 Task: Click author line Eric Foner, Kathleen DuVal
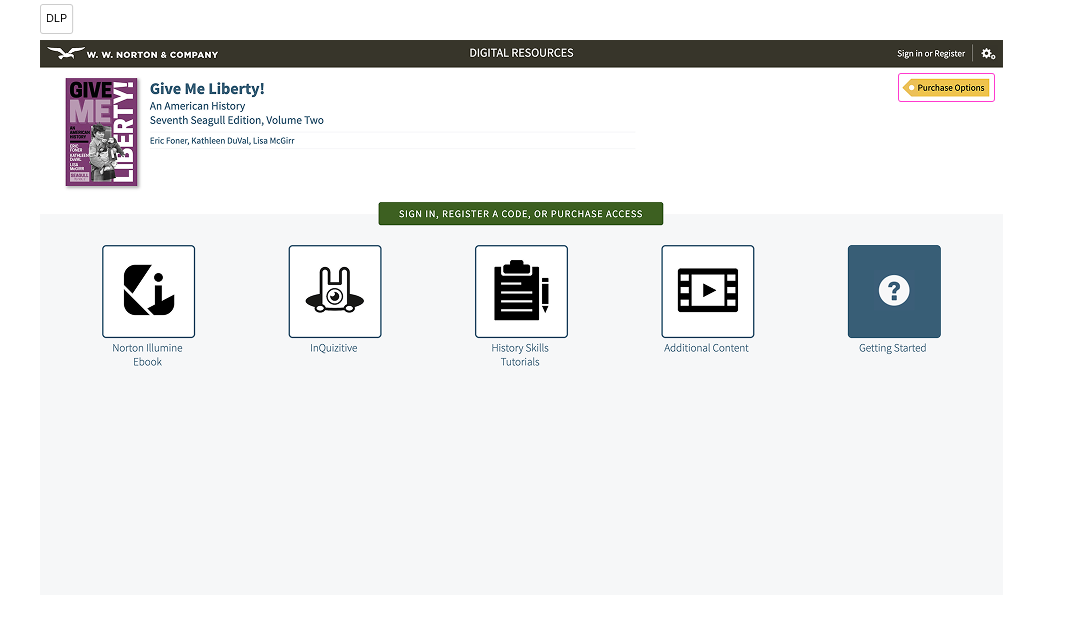click(x=222, y=140)
